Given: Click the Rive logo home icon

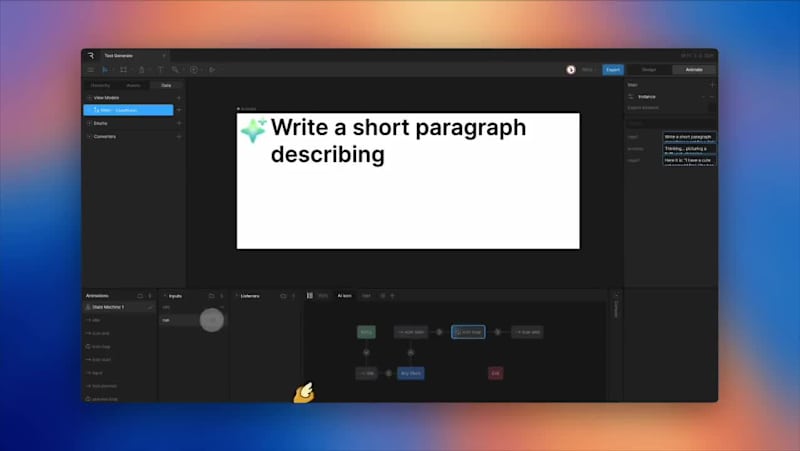Looking at the screenshot, I should pyautogui.click(x=91, y=56).
